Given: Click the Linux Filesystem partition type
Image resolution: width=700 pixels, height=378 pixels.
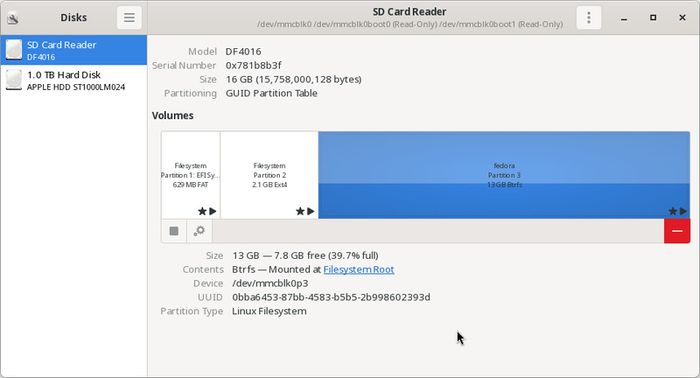Looking at the screenshot, I should point(269,311).
